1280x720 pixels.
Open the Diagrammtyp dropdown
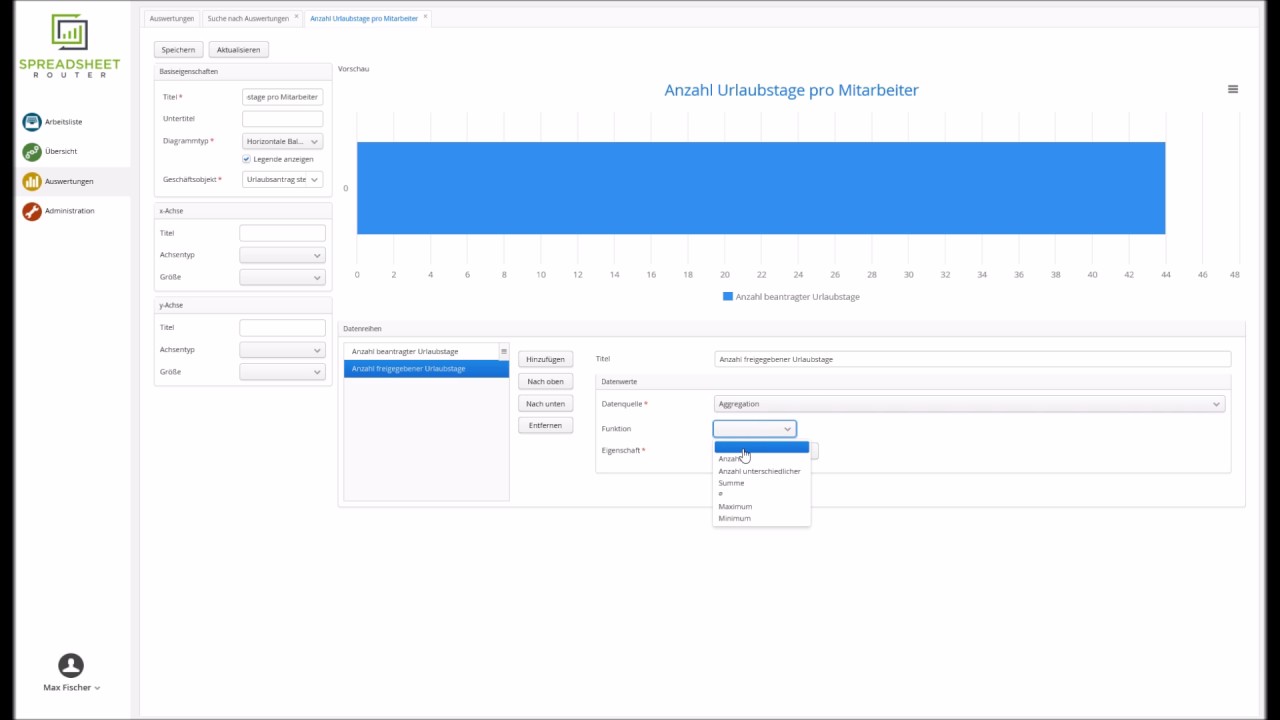click(x=282, y=142)
